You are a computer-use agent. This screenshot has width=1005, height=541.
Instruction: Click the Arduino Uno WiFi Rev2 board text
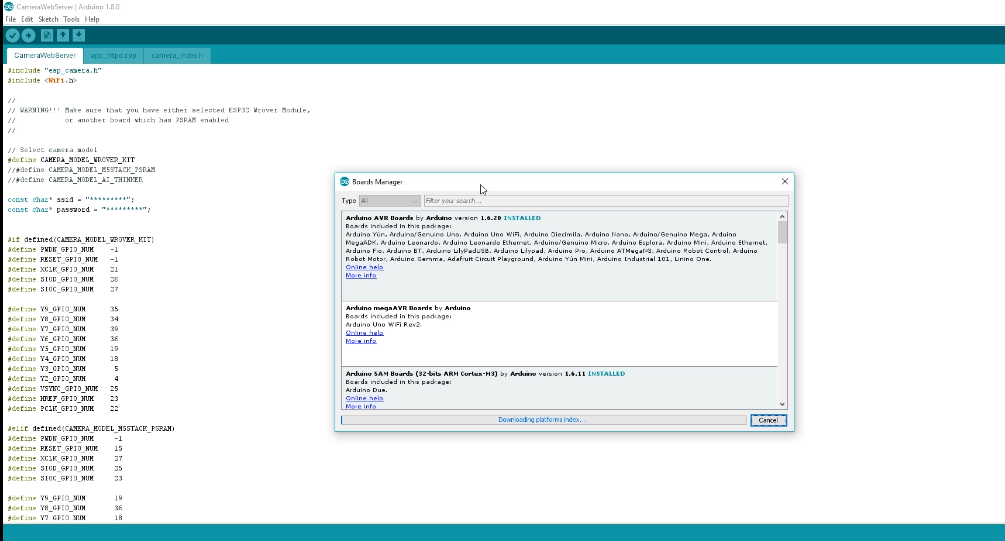click(383, 324)
